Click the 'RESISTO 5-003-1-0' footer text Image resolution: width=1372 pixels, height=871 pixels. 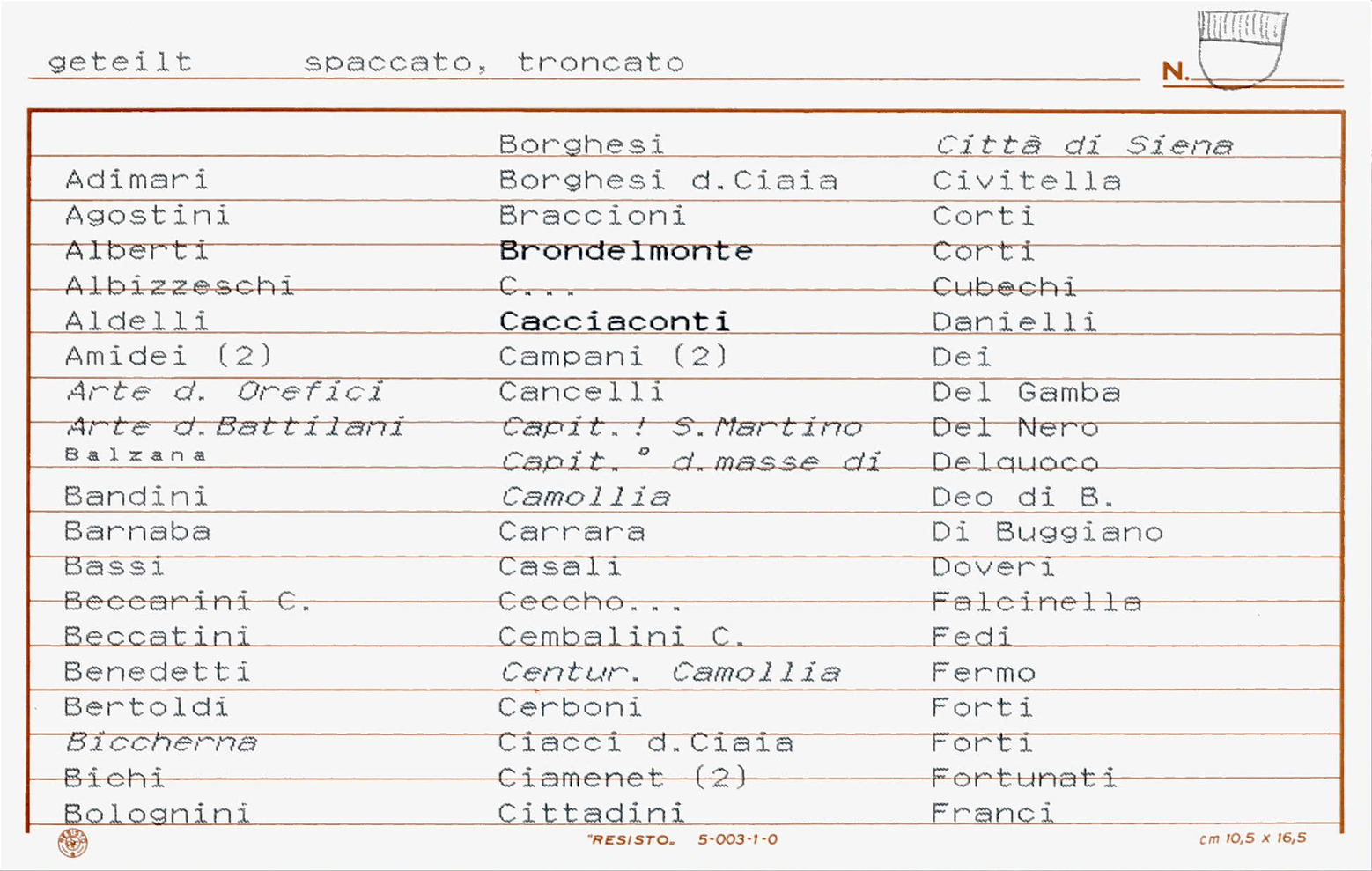pos(682,839)
